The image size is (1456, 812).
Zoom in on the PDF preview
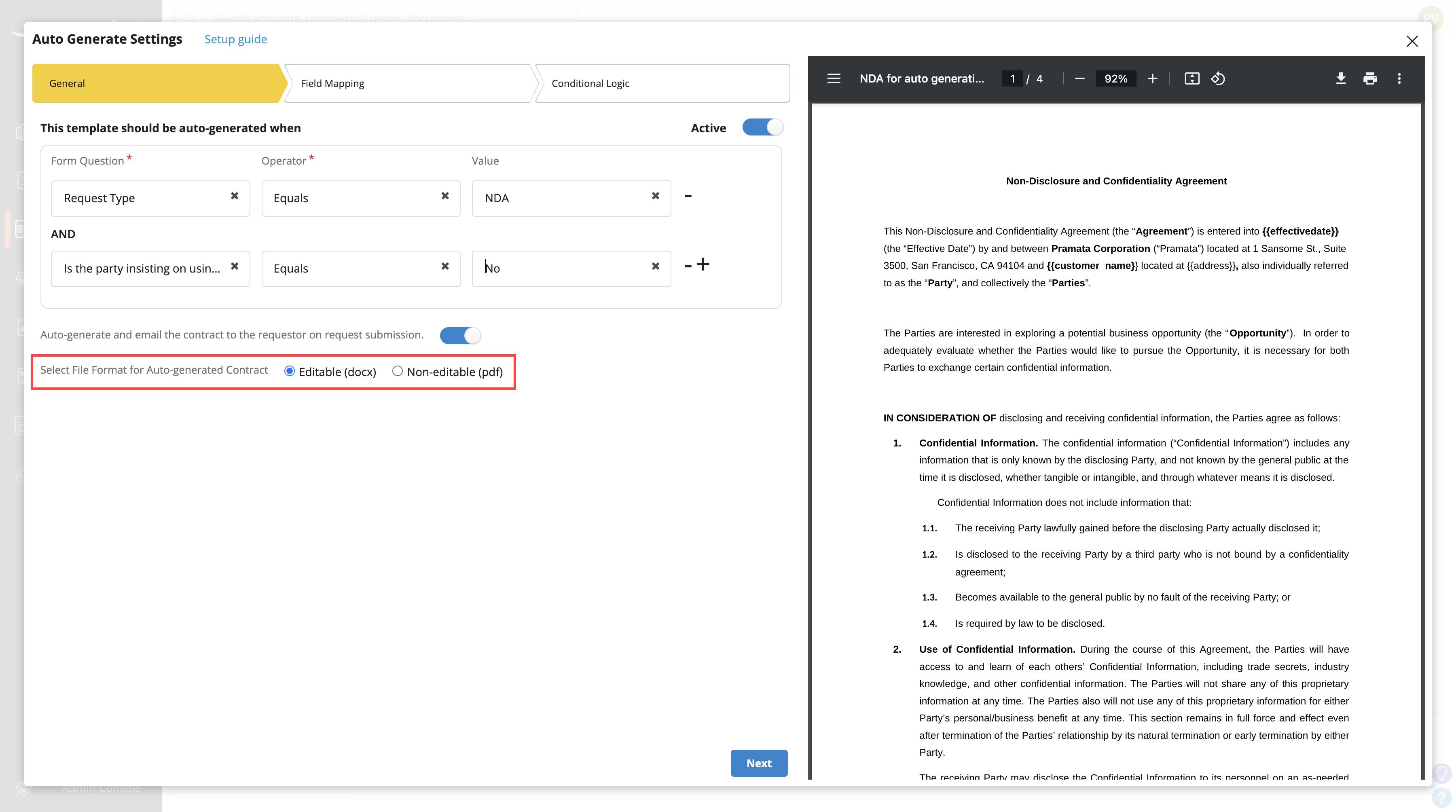coord(1153,78)
